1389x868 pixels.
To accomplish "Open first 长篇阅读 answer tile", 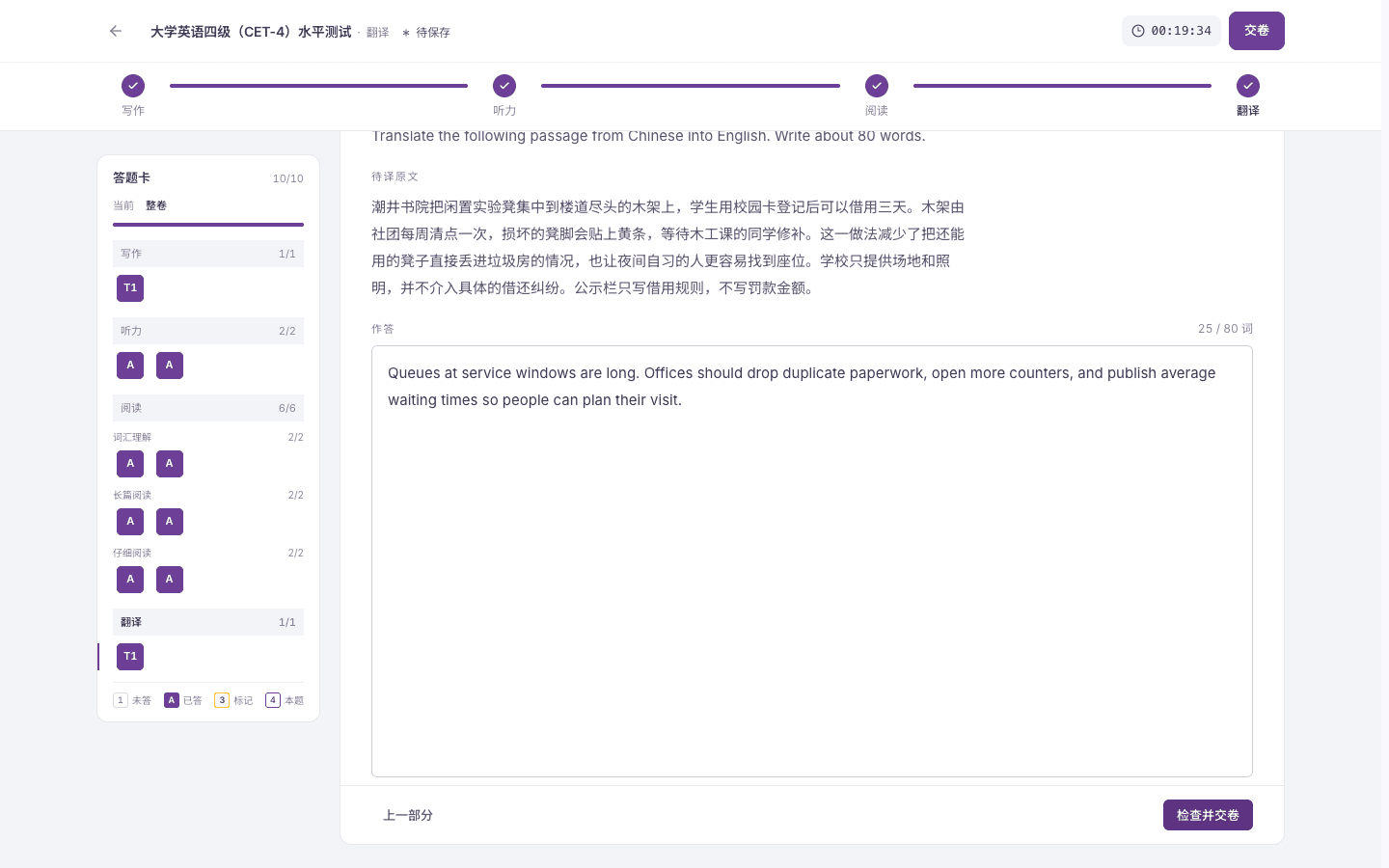I will [x=130, y=522].
